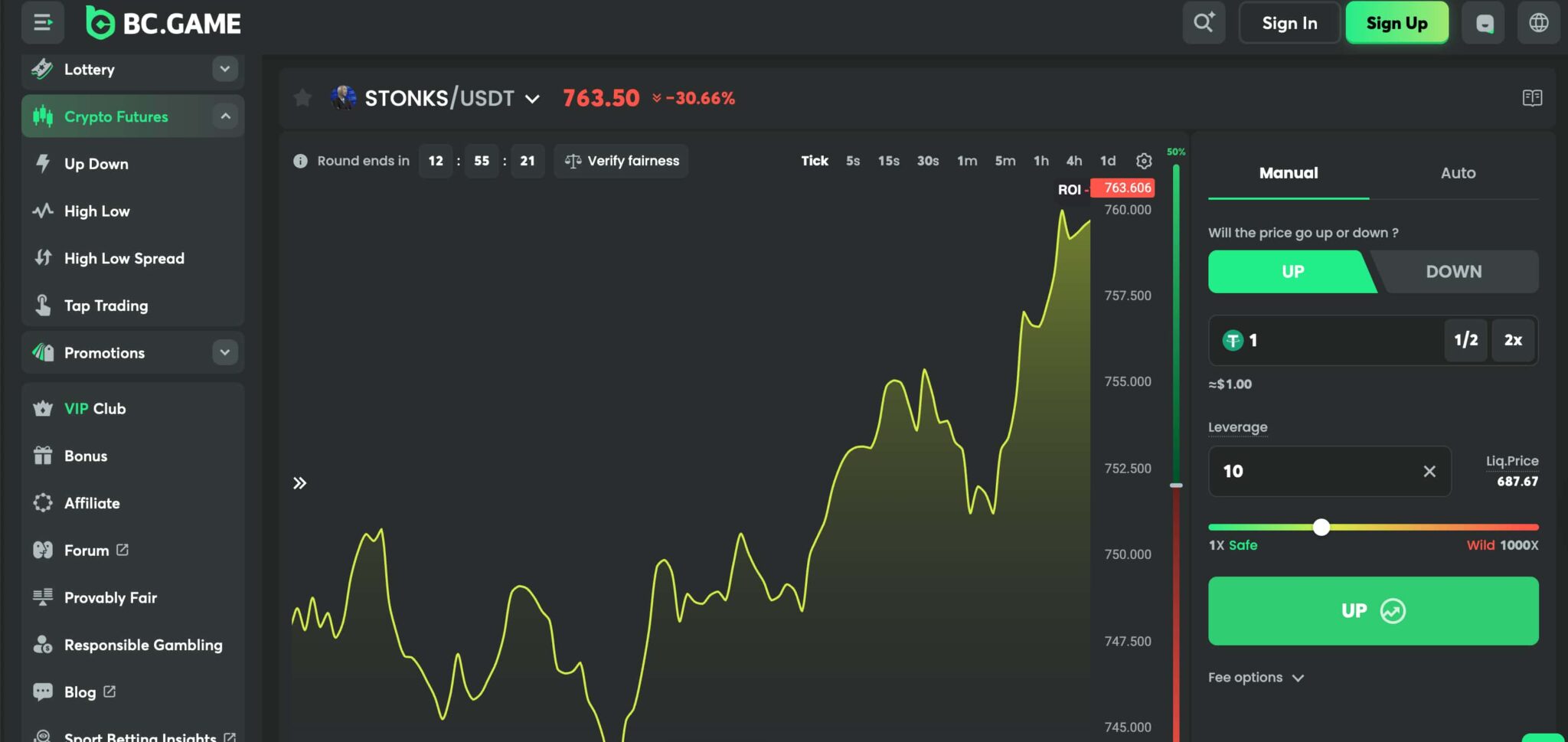Expand the Promotions menu chevron
Screen dimensions: 1568x742
(224, 352)
